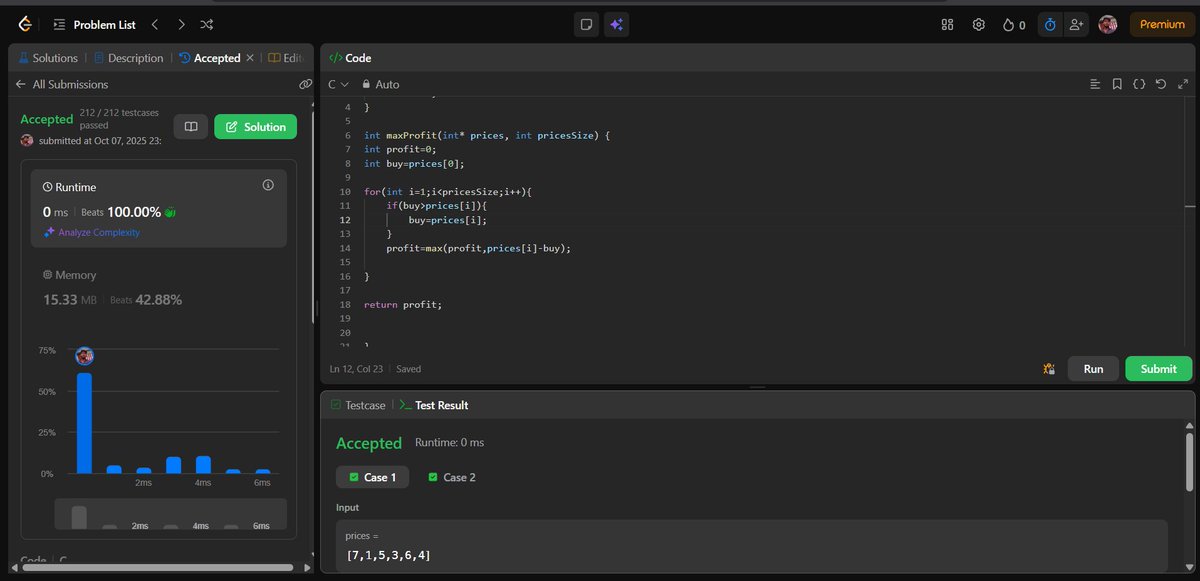Start the stopwatch timer icon

click(x=1049, y=25)
